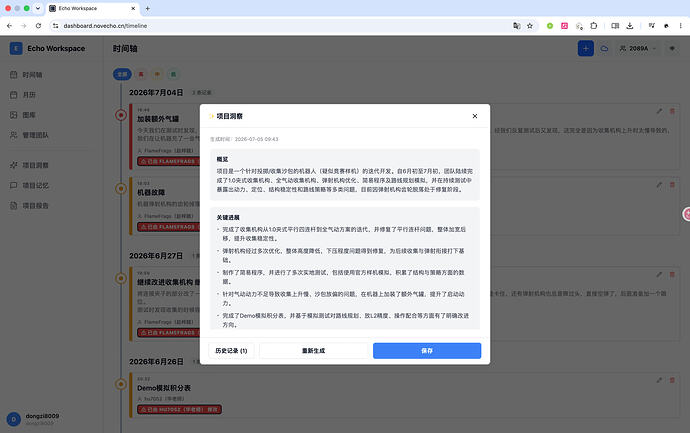Click timeline marker for Demo模拟积分表

point(121,384)
